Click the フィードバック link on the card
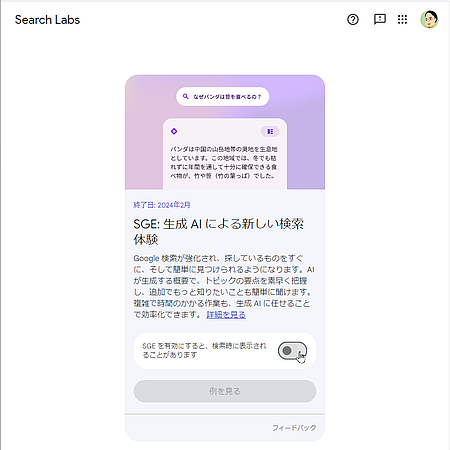Viewport: 450px width, 450px height. [x=294, y=428]
